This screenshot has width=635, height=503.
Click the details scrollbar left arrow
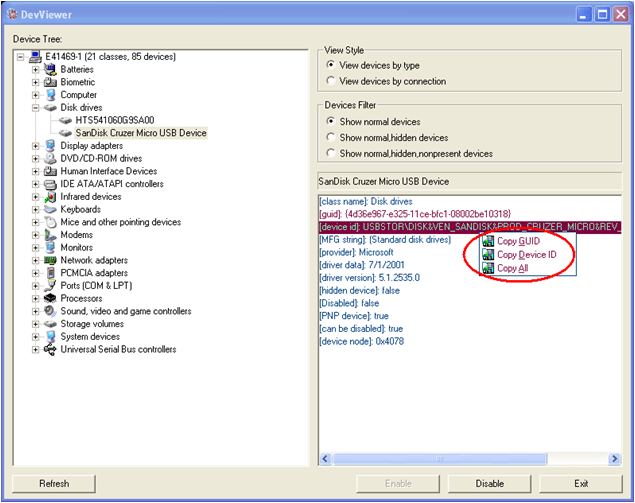point(325,459)
